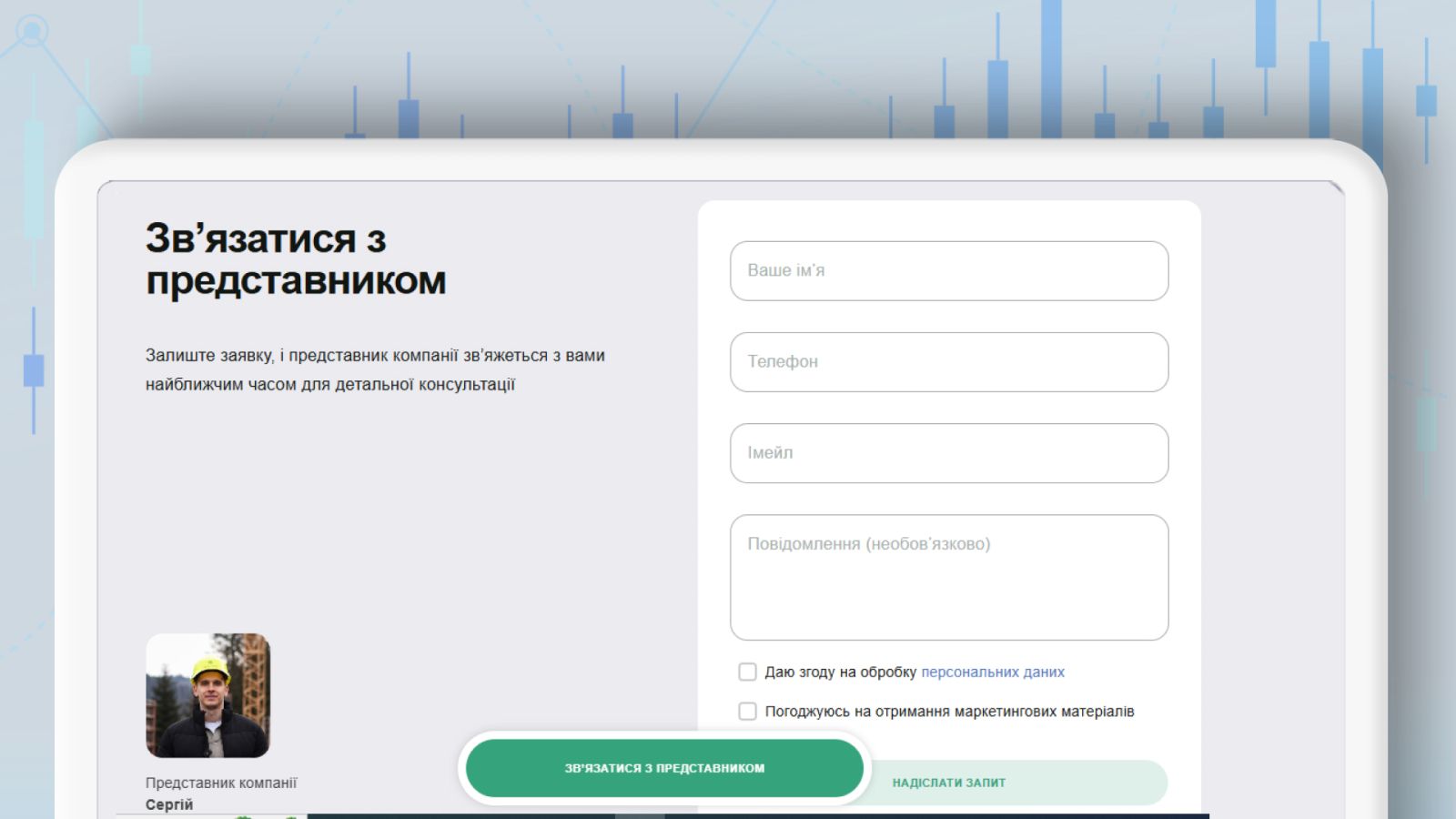Click the heading "Зв'язатися з представником"
1456x819 pixels.
pos(295,259)
